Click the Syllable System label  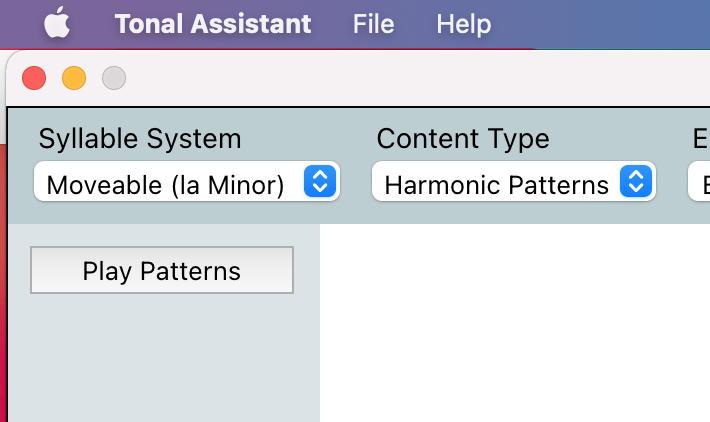point(140,139)
